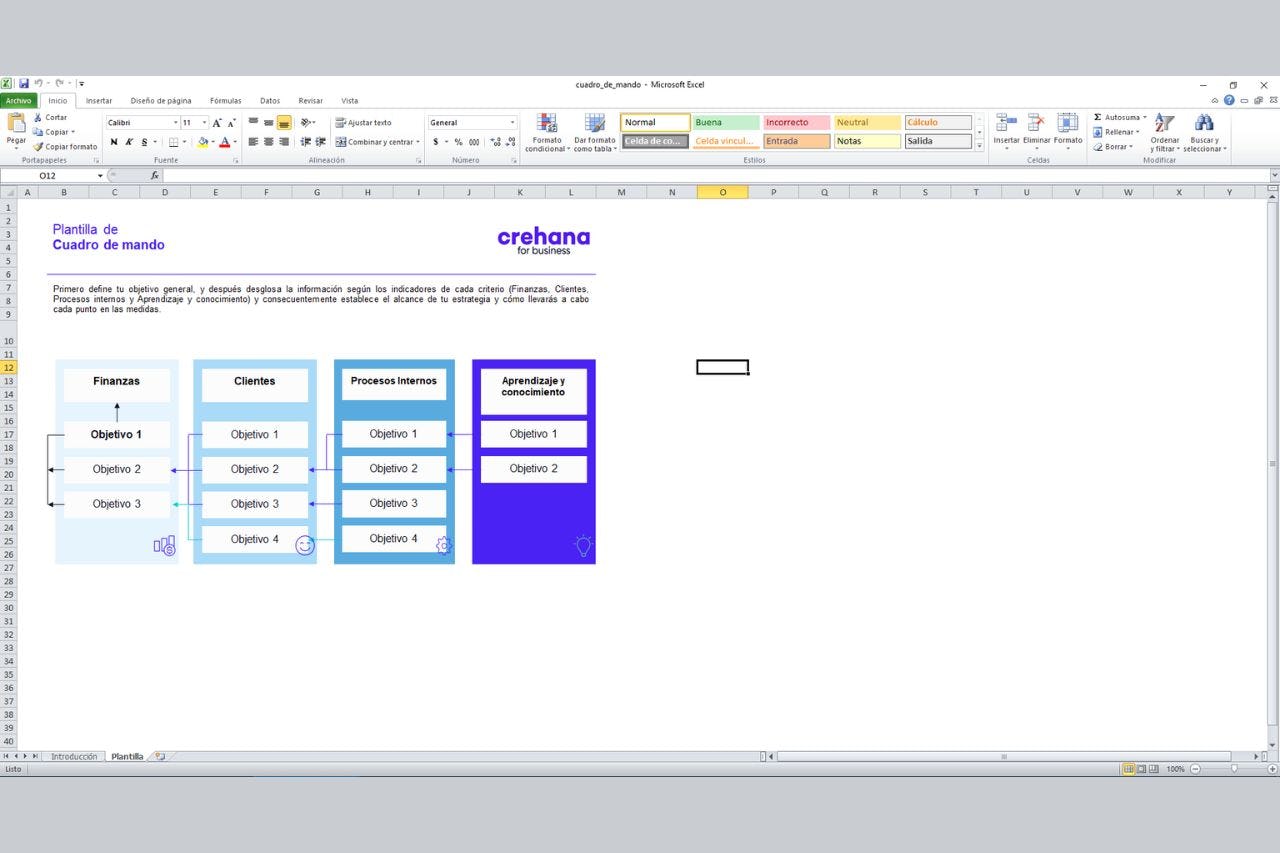Image resolution: width=1280 pixels, height=853 pixels.
Task: Click the save icon in quick access toolbar
Action: pyautogui.click(x=24, y=84)
